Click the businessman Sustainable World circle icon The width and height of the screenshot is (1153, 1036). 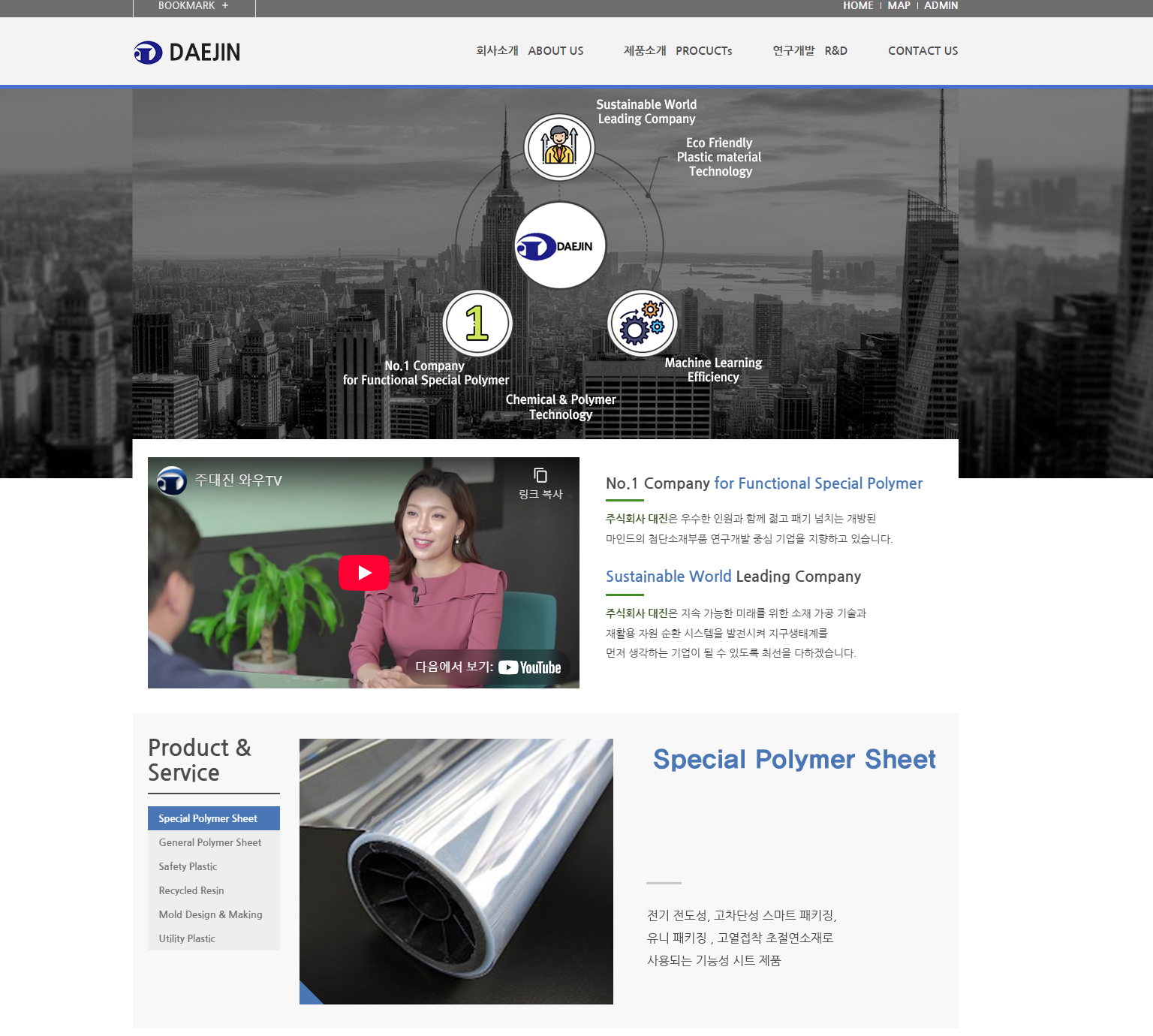click(x=559, y=147)
